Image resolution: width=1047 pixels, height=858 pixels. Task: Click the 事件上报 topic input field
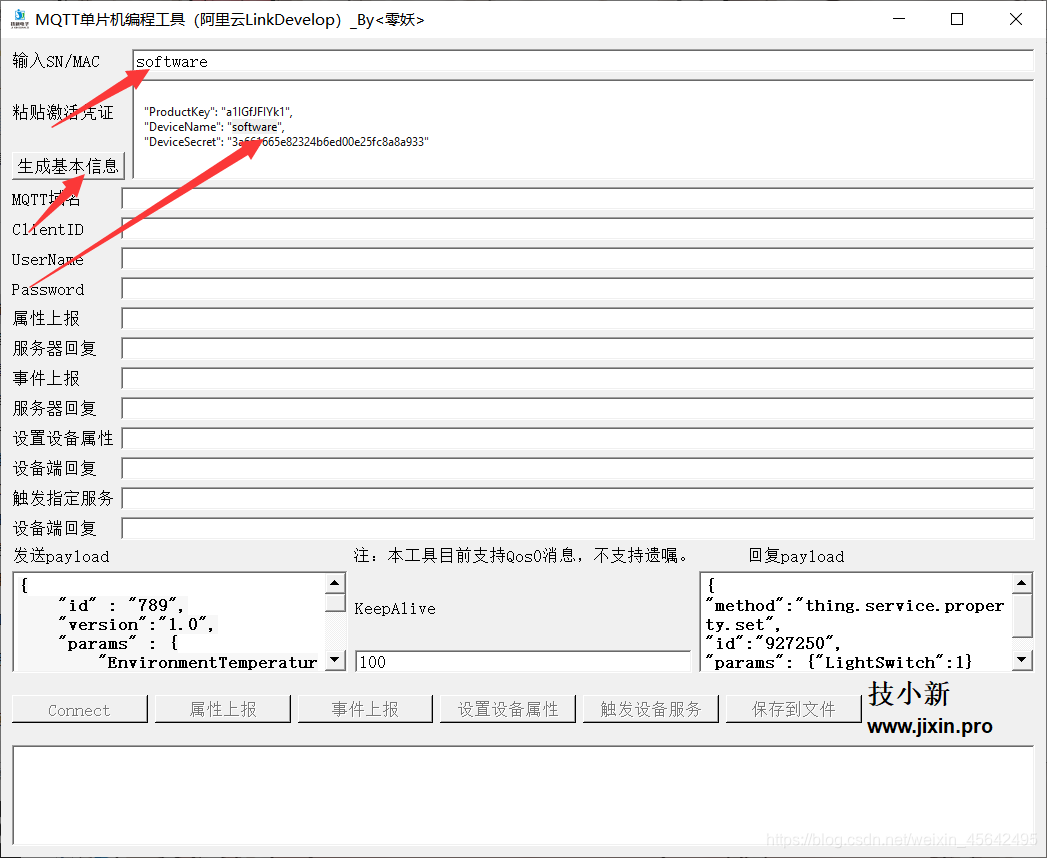pos(578,379)
